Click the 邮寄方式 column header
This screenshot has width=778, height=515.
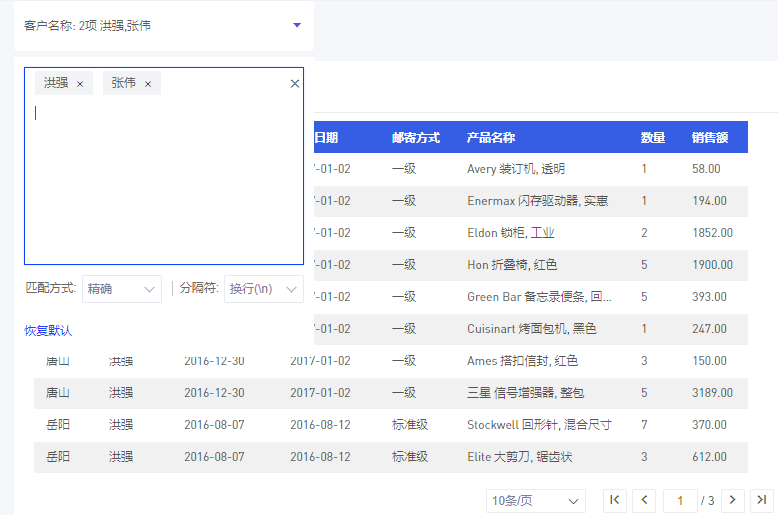(415, 138)
